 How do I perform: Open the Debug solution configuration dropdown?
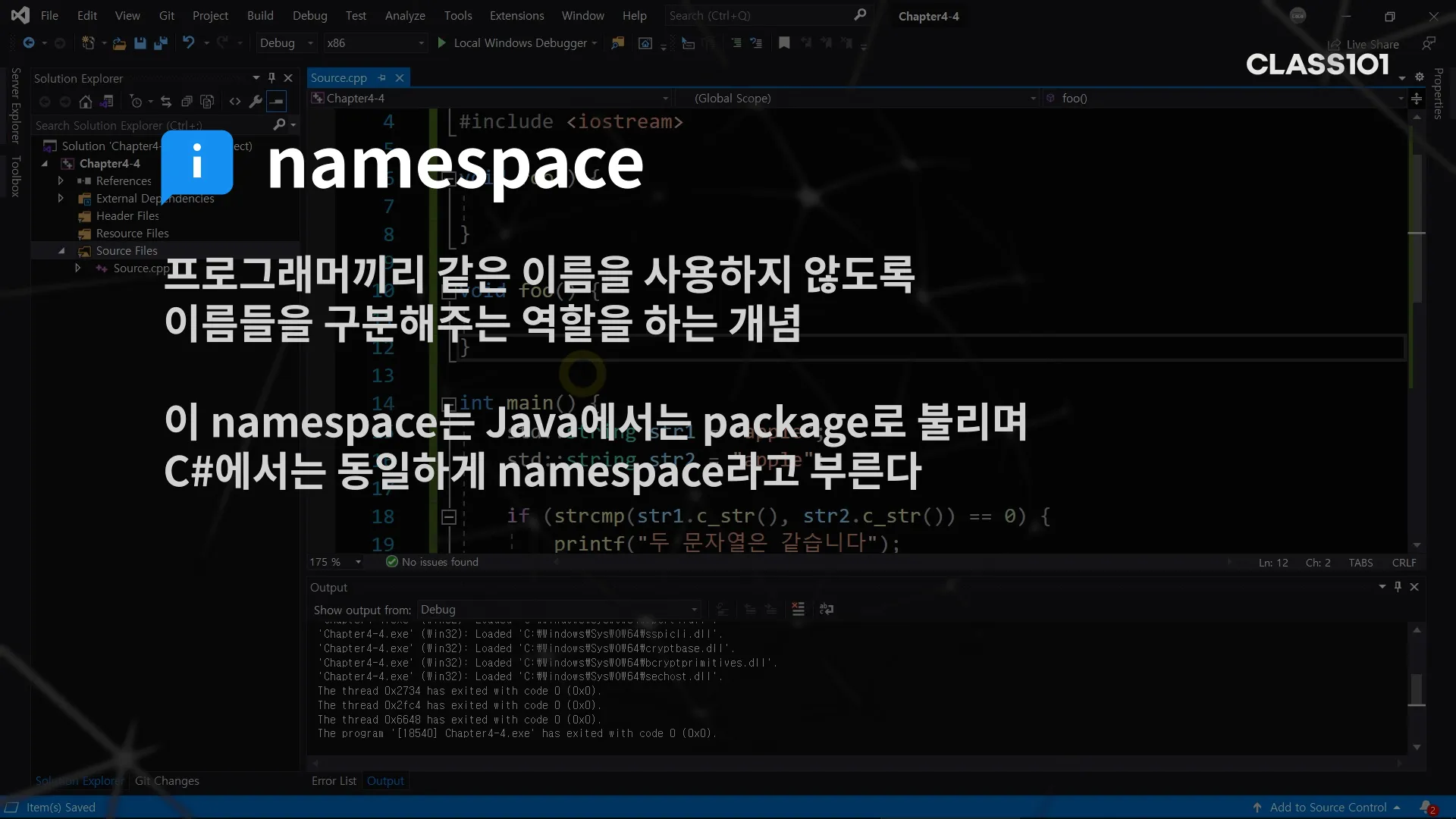287,43
